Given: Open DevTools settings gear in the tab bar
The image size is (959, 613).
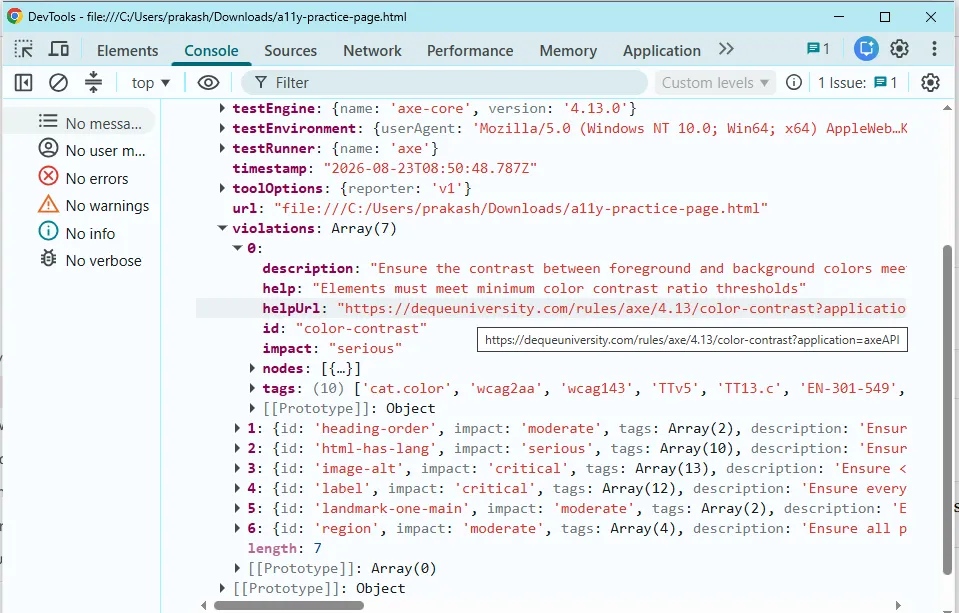Looking at the screenshot, I should coord(899,48).
